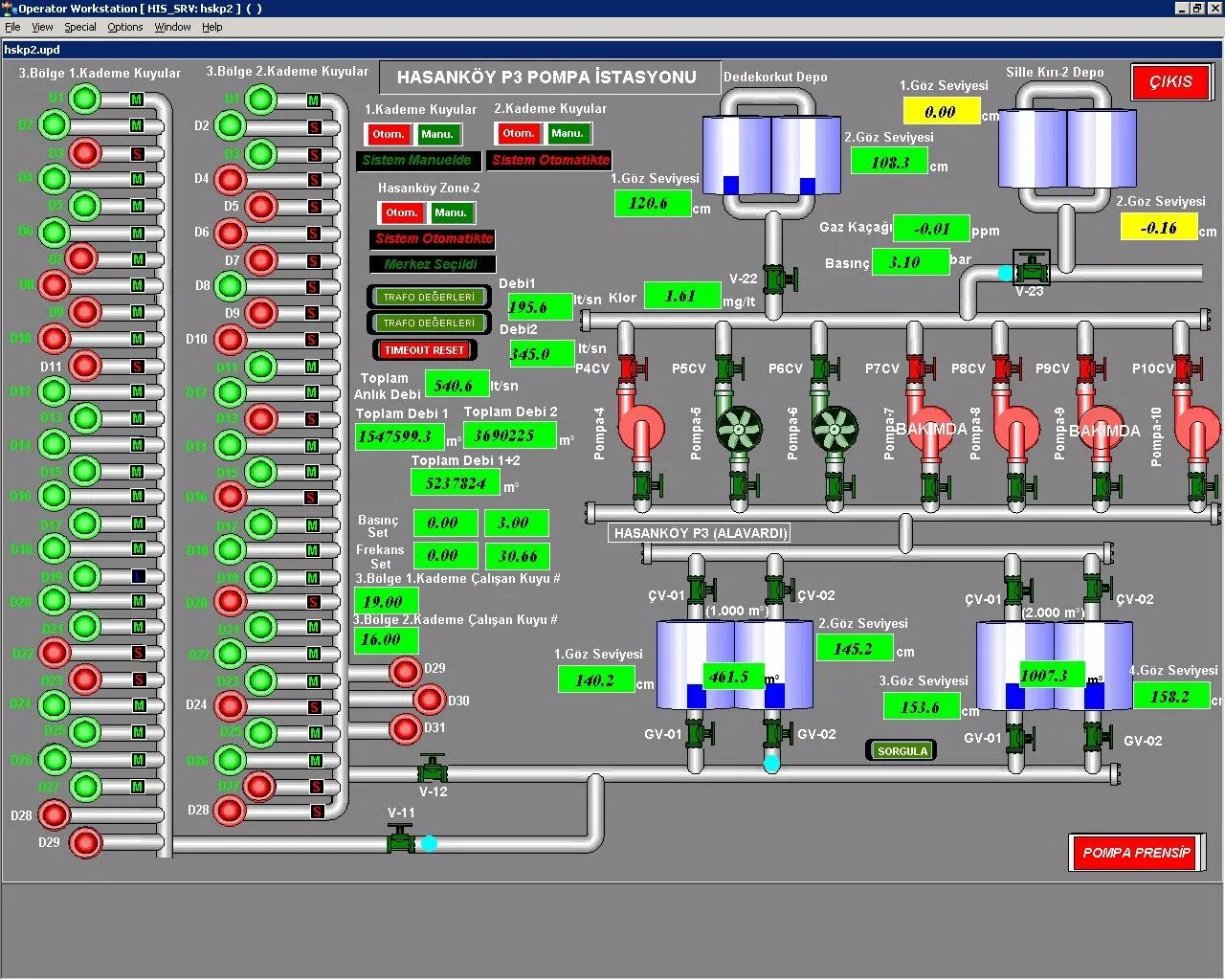Select the red D3 well lamp in 1.Kademe column
Screen dimensions: 1225x980
(85, 152)
